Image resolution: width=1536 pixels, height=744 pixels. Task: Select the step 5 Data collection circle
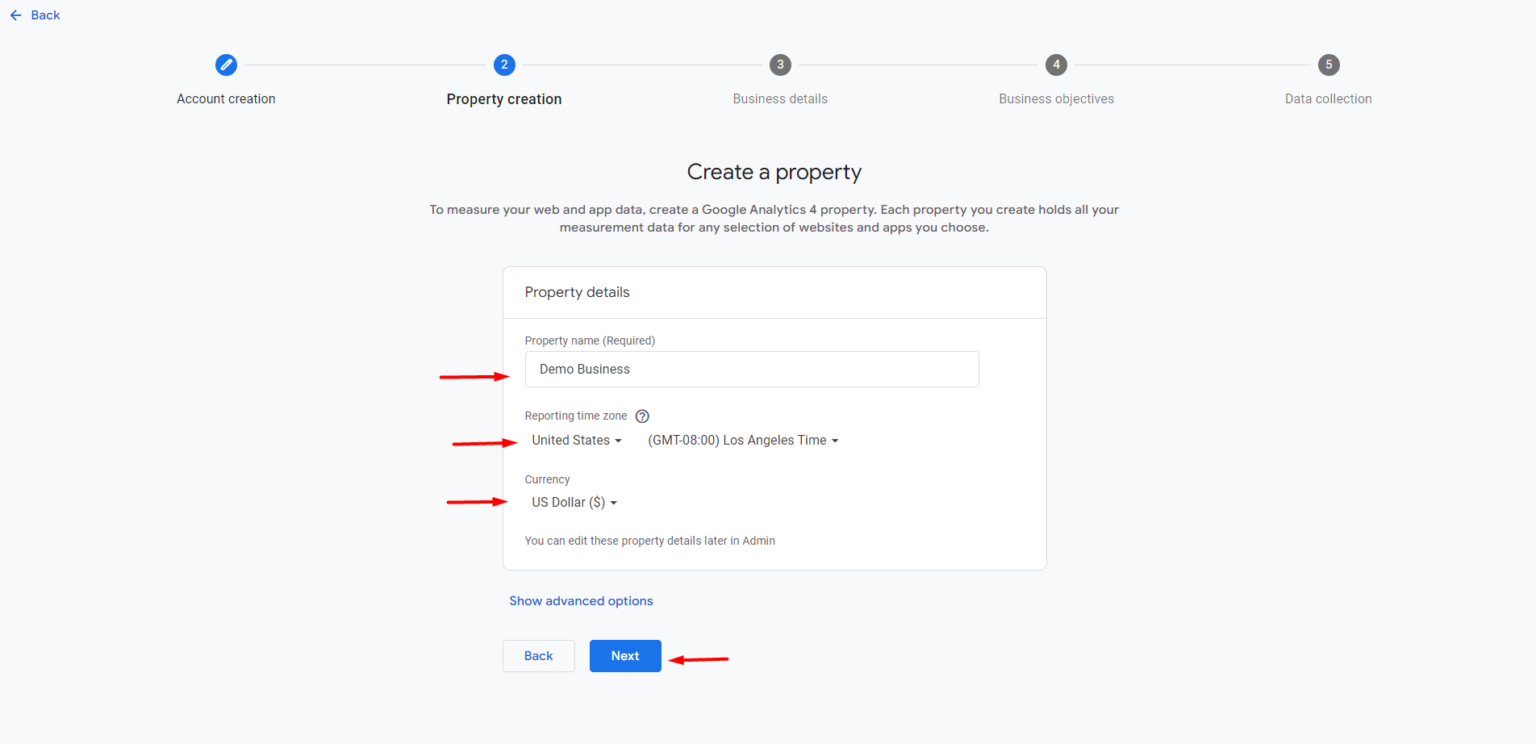tap(1328, 64)
